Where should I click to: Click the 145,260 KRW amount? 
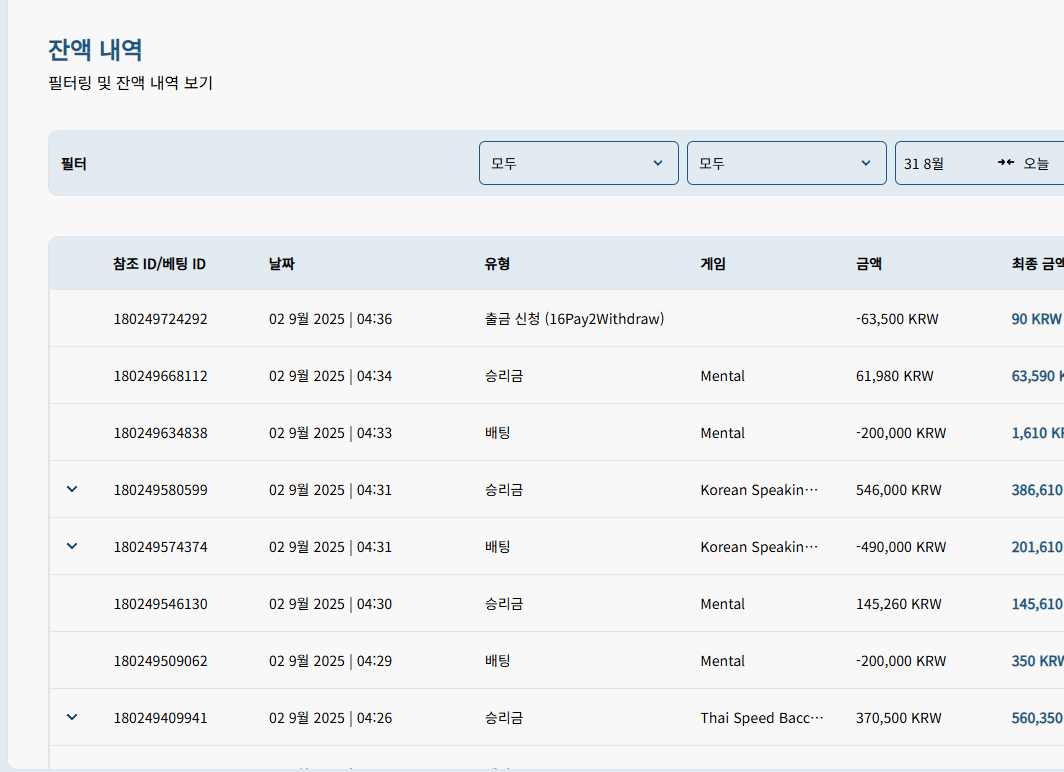point(898,604)
